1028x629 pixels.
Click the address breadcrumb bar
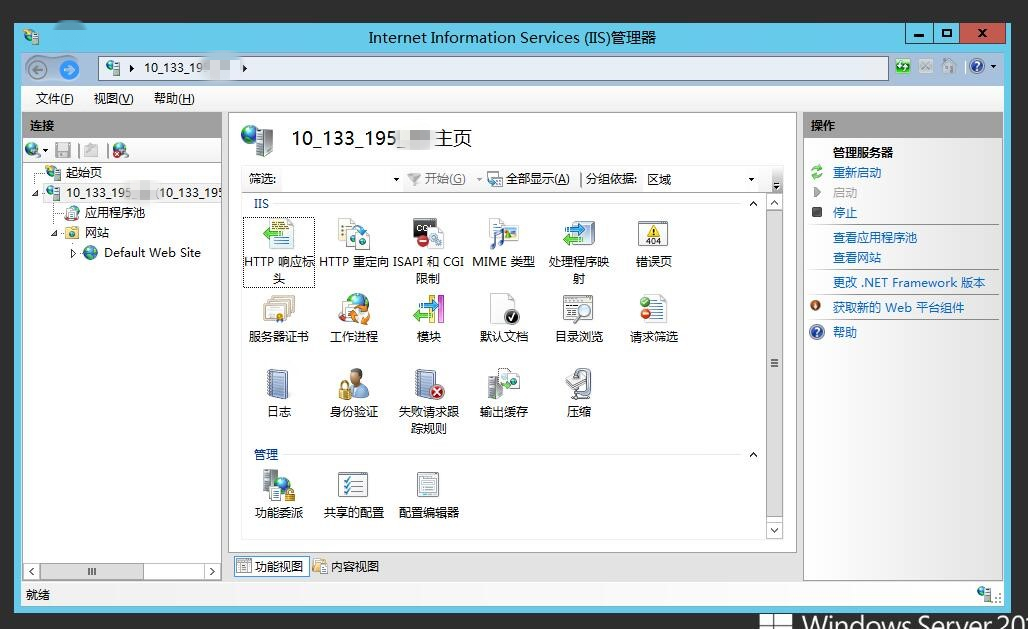click(493, 68)
